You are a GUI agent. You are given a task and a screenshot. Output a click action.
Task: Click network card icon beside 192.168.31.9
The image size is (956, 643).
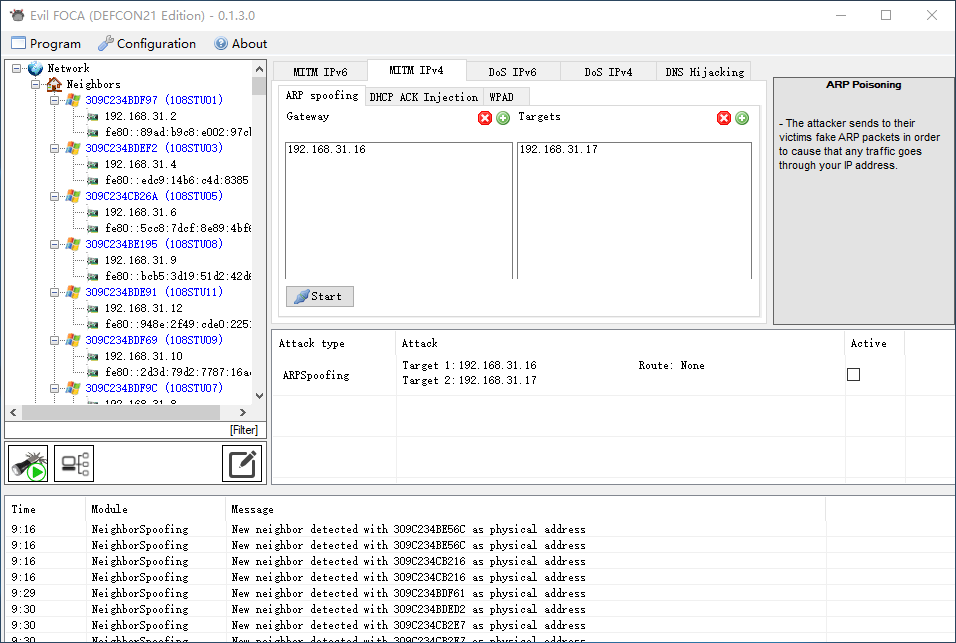pyautogui.click(x=93, y=260)
